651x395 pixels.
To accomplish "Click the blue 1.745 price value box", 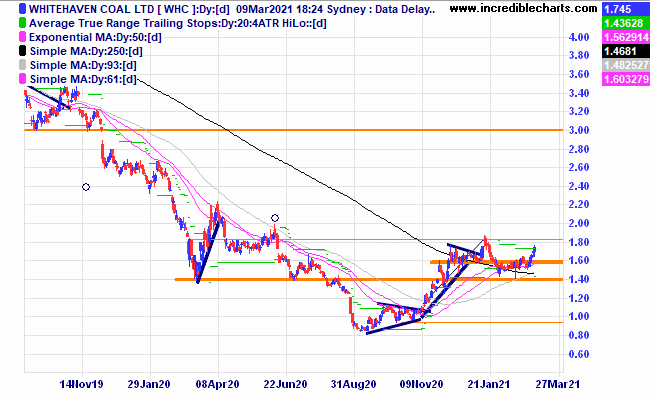I will tap(626, 9).
